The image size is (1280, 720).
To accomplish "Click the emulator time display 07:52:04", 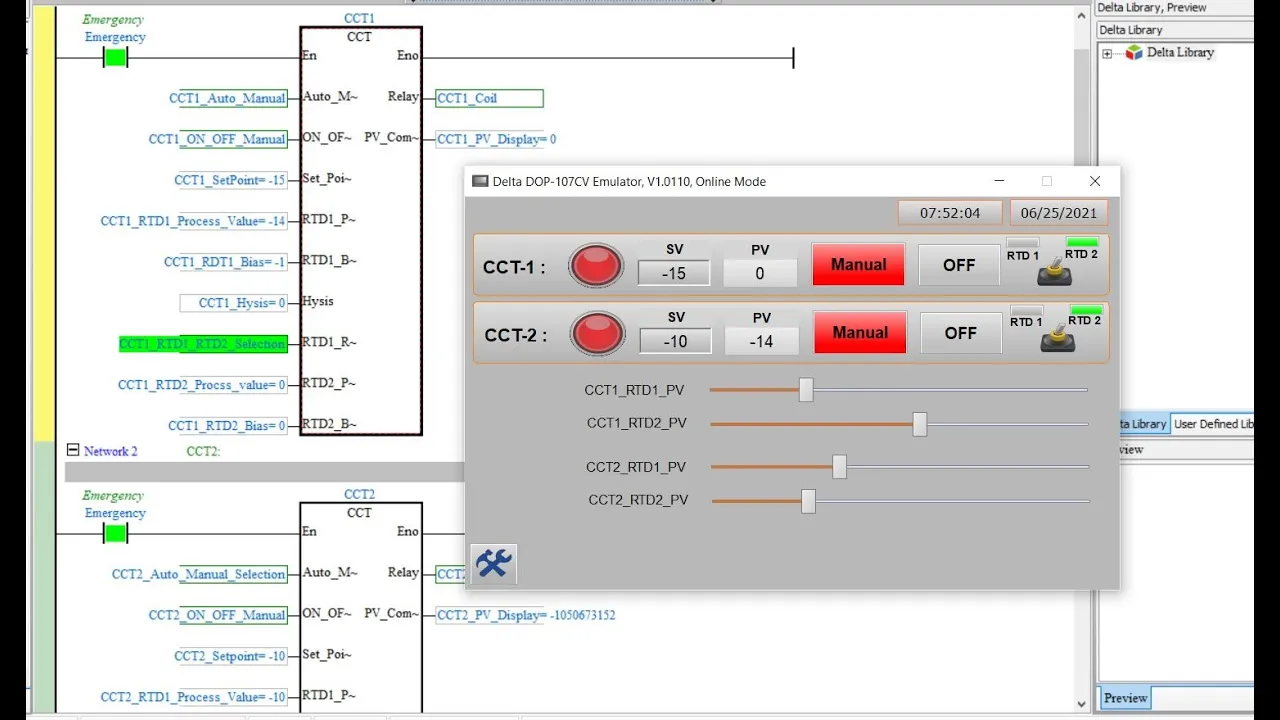I will click(x=950, y=213).
